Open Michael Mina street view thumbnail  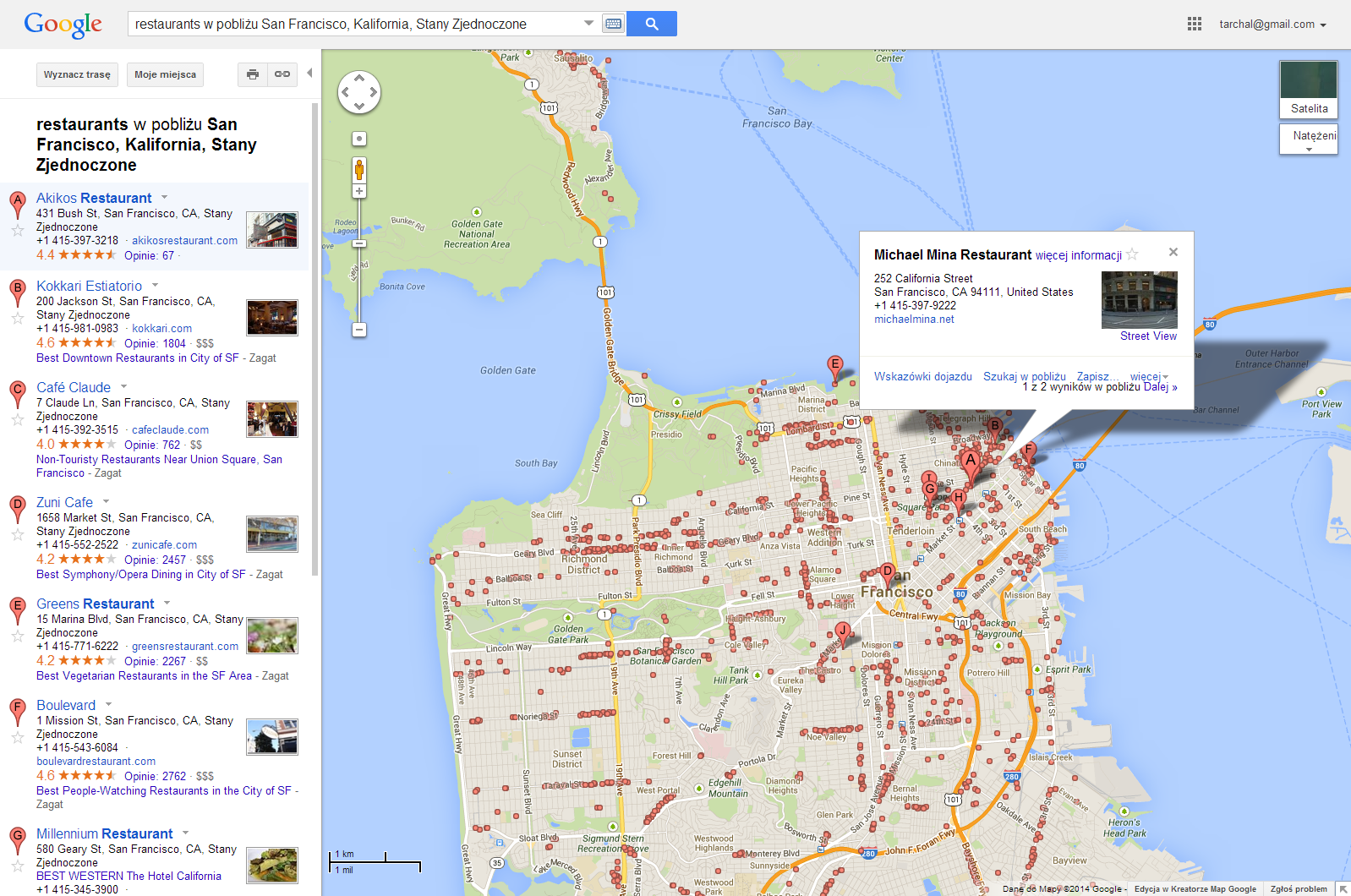[x=1140, y=300]
